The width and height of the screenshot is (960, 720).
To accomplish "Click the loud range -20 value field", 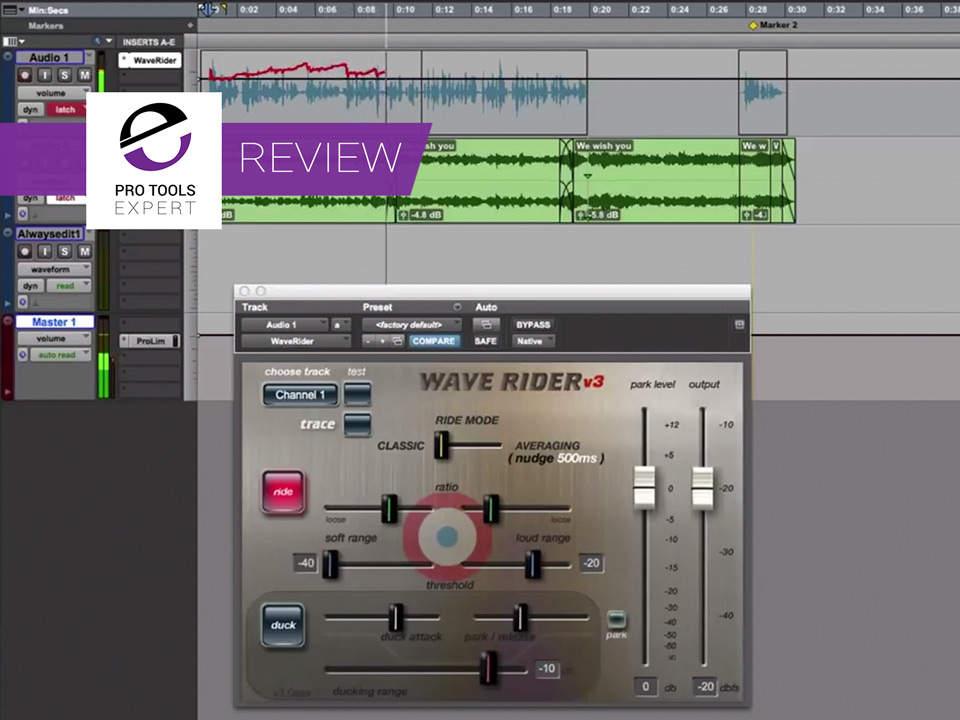I will [591, 563].
